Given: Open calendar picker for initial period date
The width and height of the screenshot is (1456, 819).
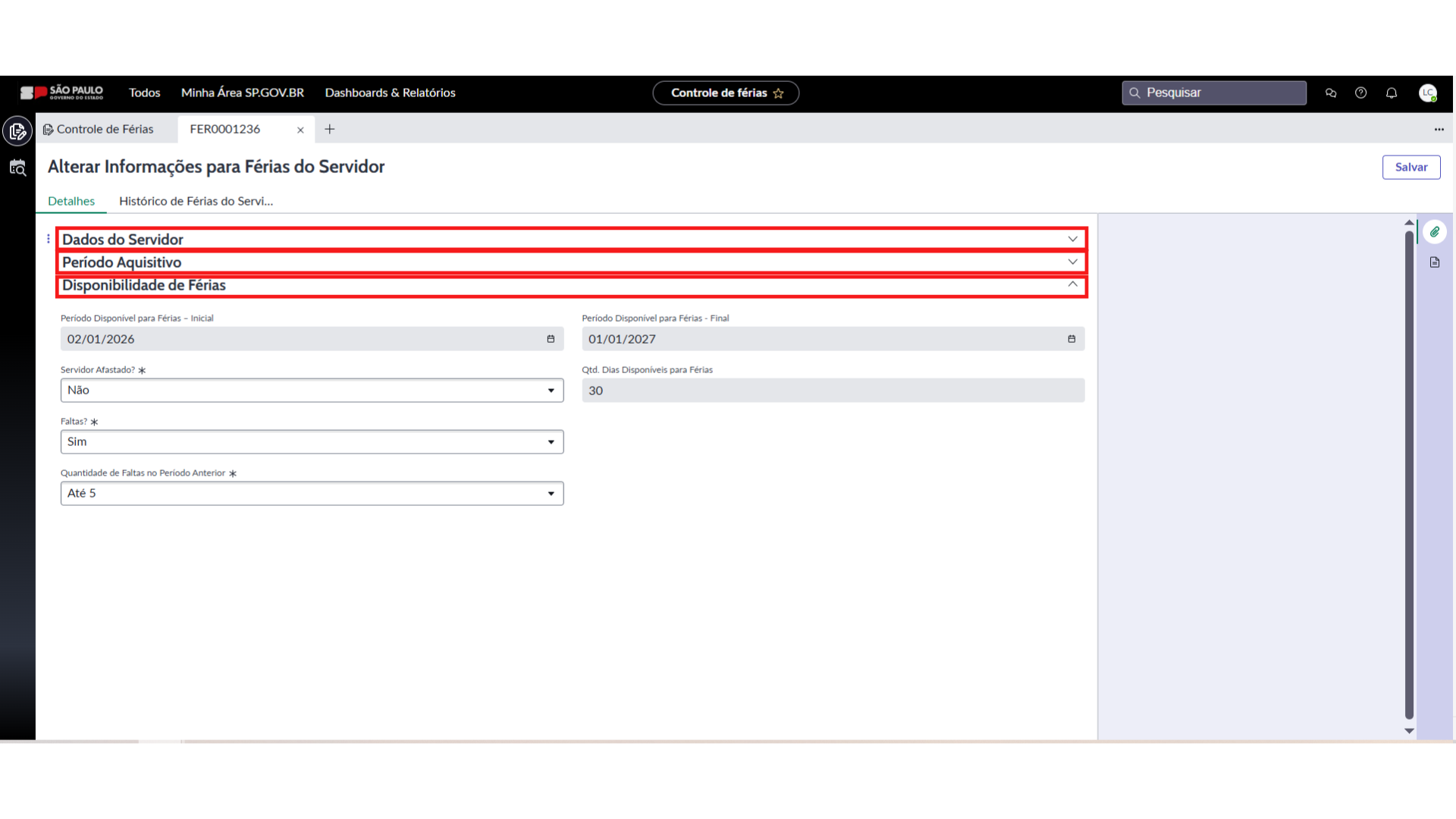Looking at the screenshot, I should (x=551, y=339).
